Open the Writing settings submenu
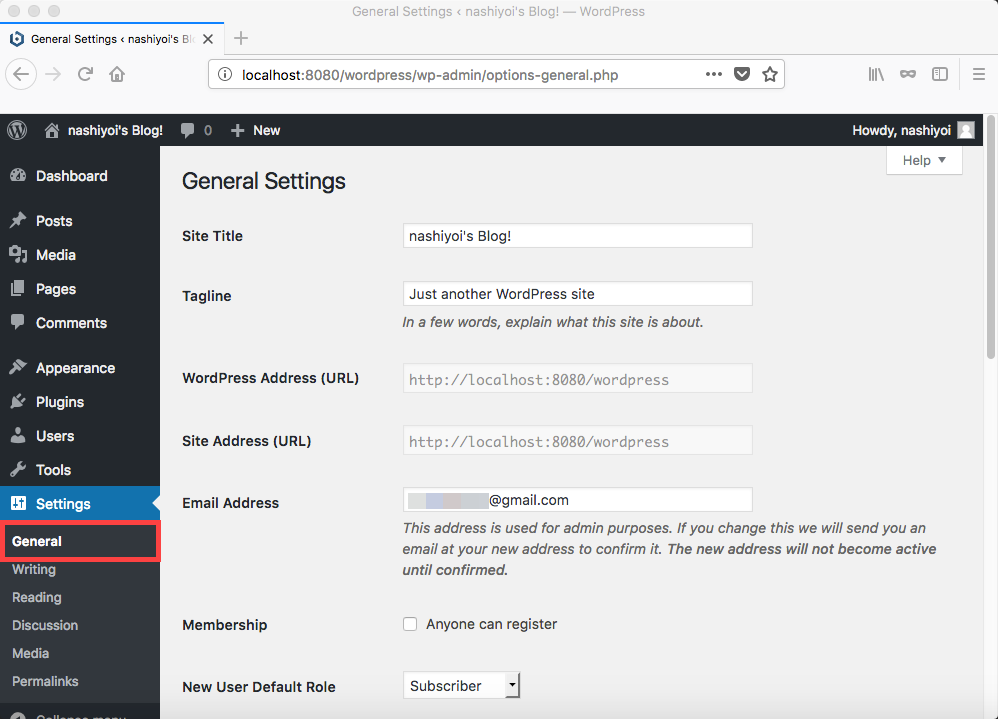Screen dimensions: 998x719 (34, 569)
